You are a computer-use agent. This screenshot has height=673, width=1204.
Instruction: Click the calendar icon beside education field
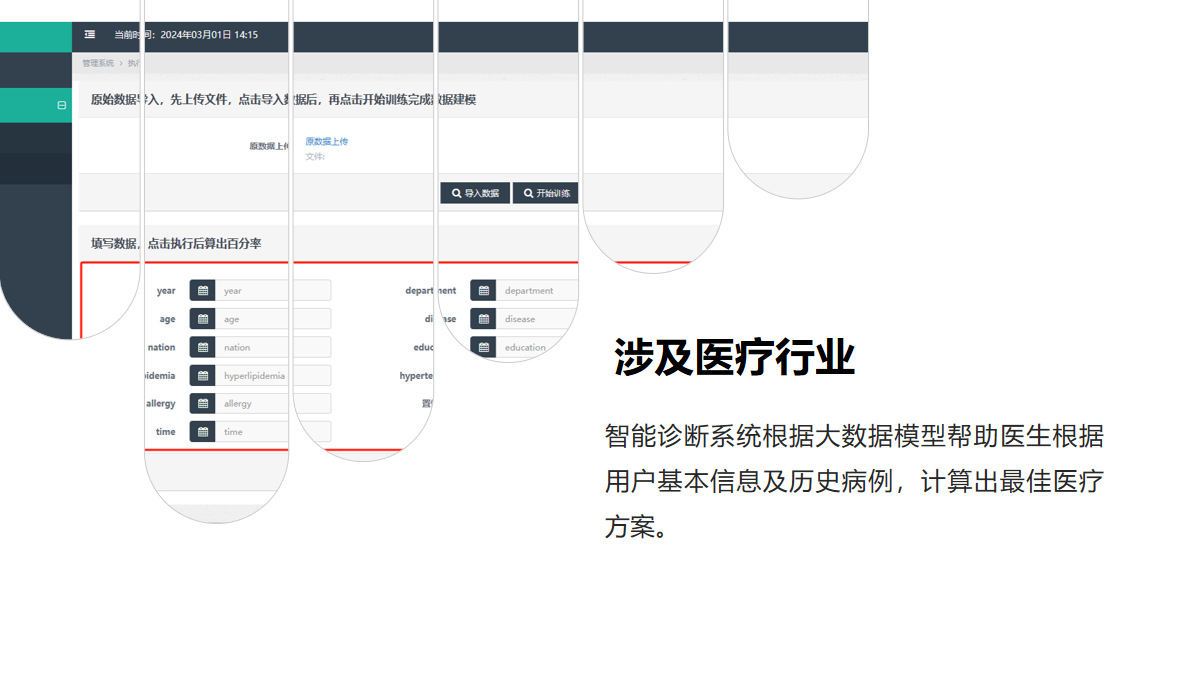[x=484, y=347]
